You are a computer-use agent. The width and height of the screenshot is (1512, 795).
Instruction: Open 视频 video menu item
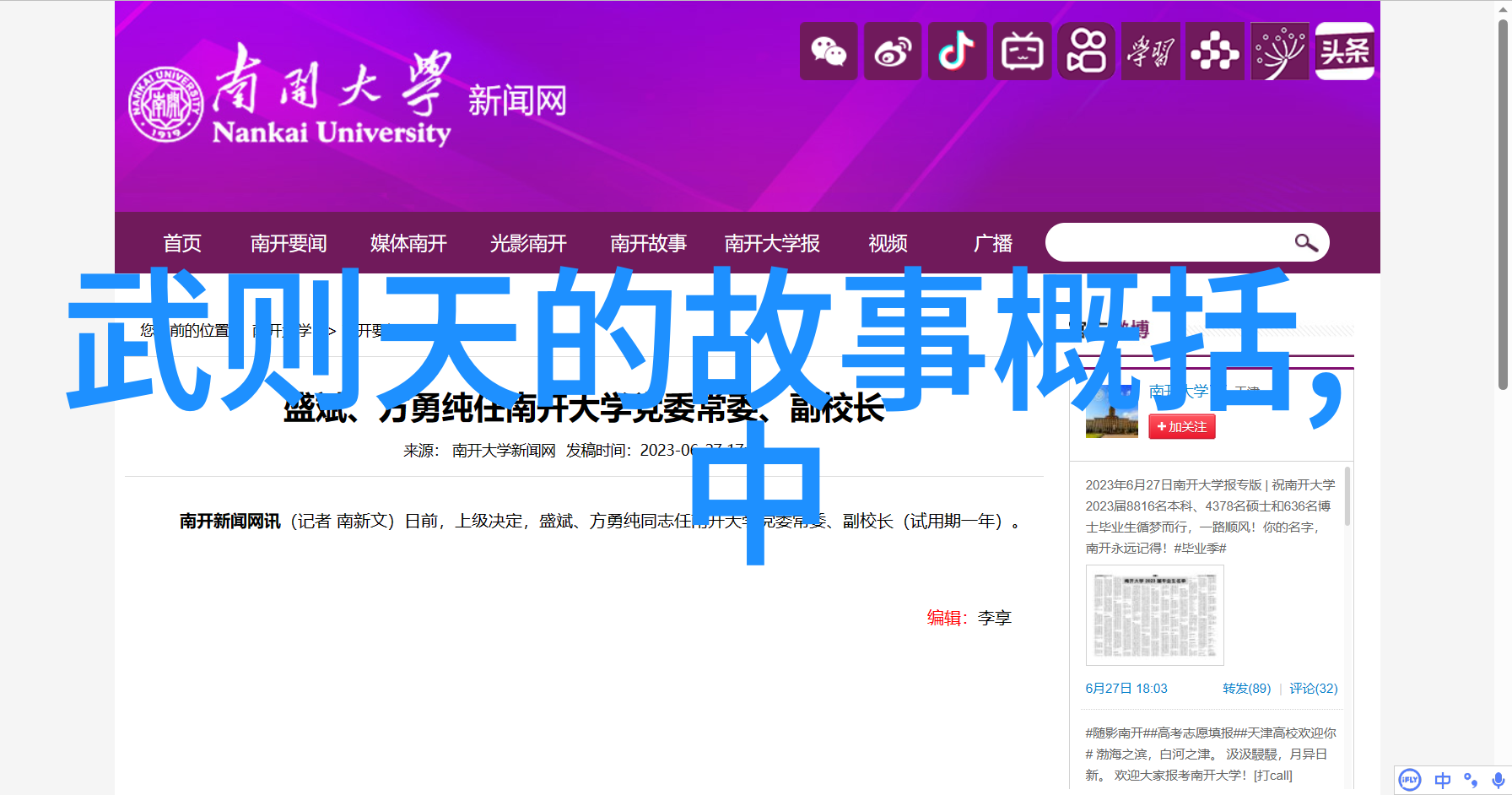[x=888, y=243]
